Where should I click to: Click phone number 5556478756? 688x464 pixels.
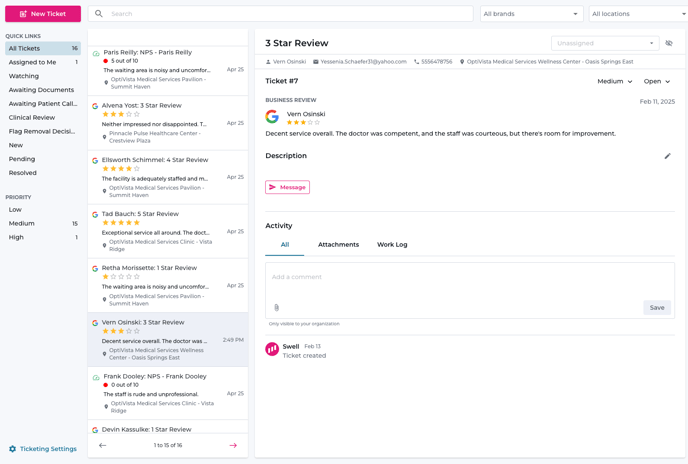437,62
